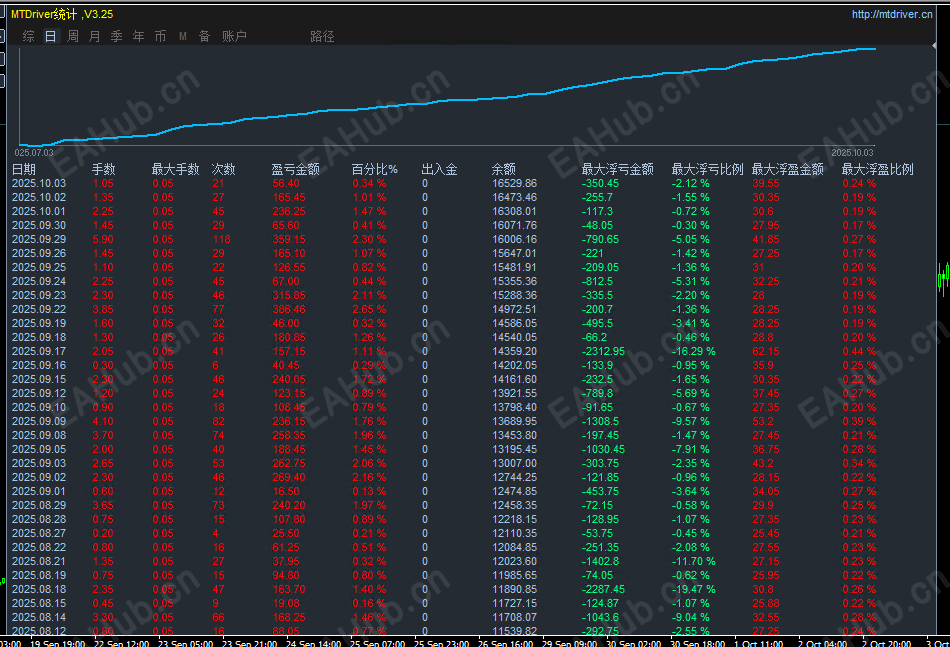Click the profit amount 386.46
This screenshot has height=647, width=950.
coord(289,310)
